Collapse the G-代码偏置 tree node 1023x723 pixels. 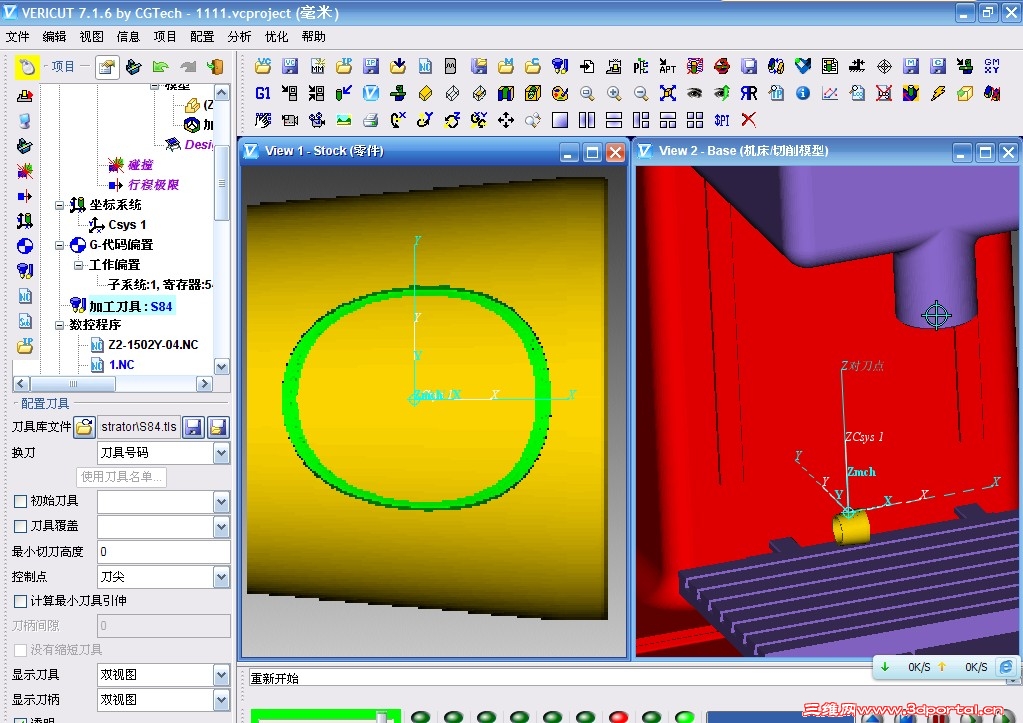click(59, 246)
